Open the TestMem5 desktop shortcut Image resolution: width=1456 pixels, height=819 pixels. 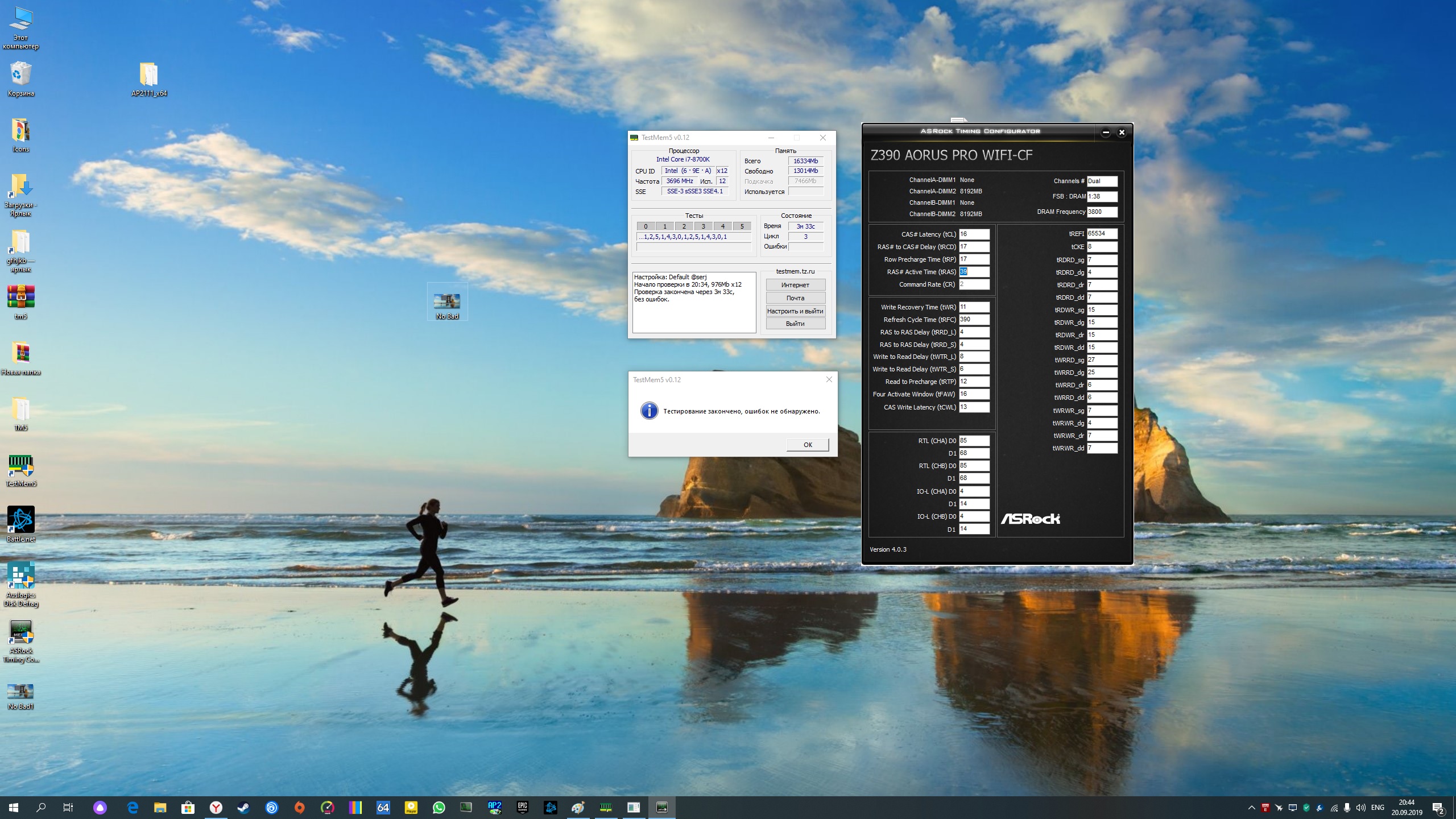[21, 466]
